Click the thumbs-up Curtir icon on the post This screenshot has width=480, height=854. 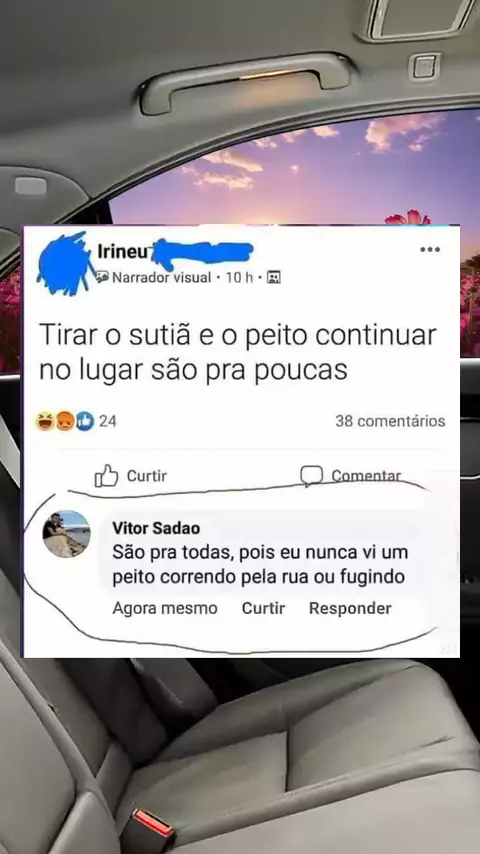click(106, 475)
